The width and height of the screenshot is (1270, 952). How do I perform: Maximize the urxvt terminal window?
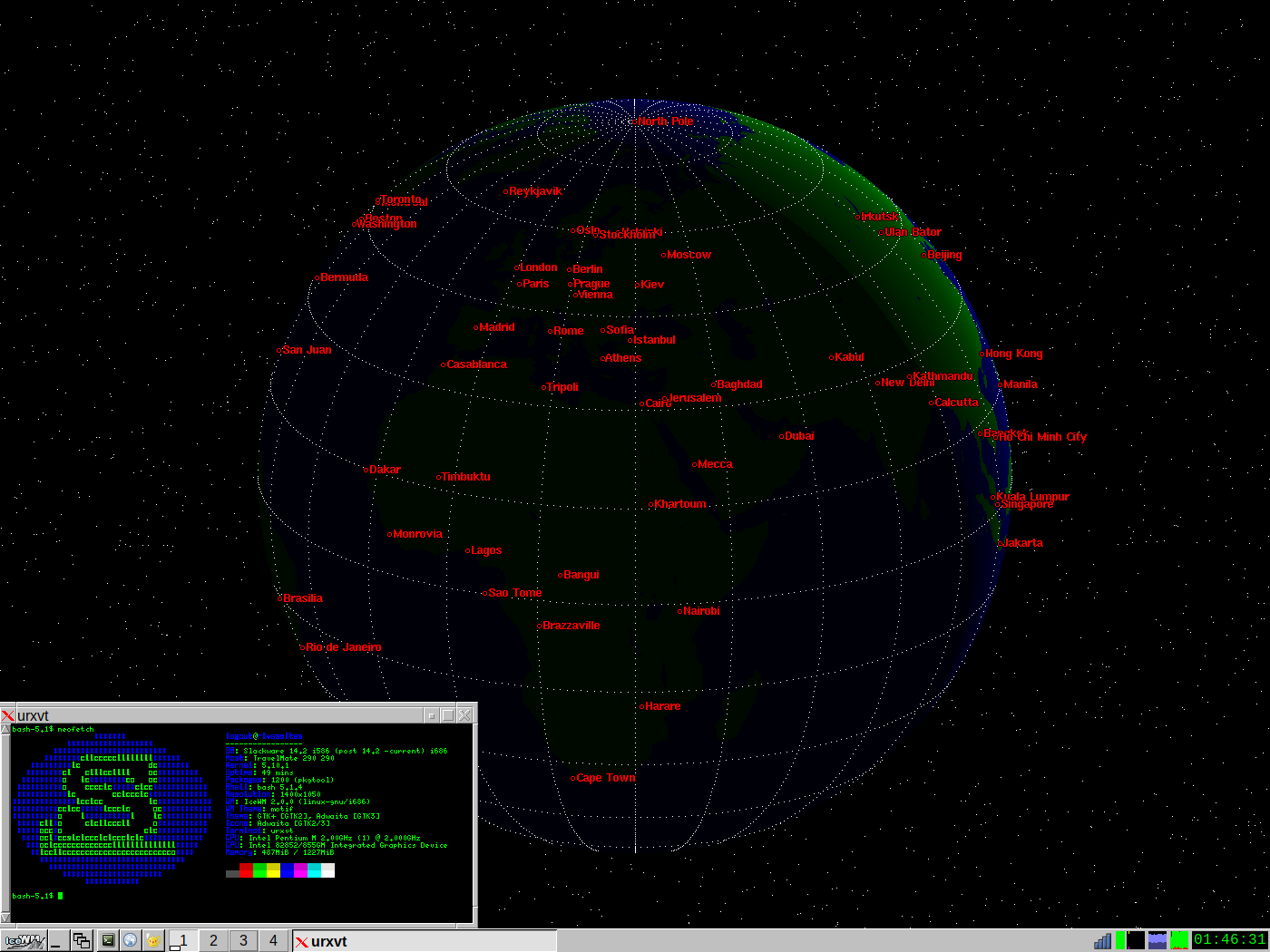tap(447, 715)
